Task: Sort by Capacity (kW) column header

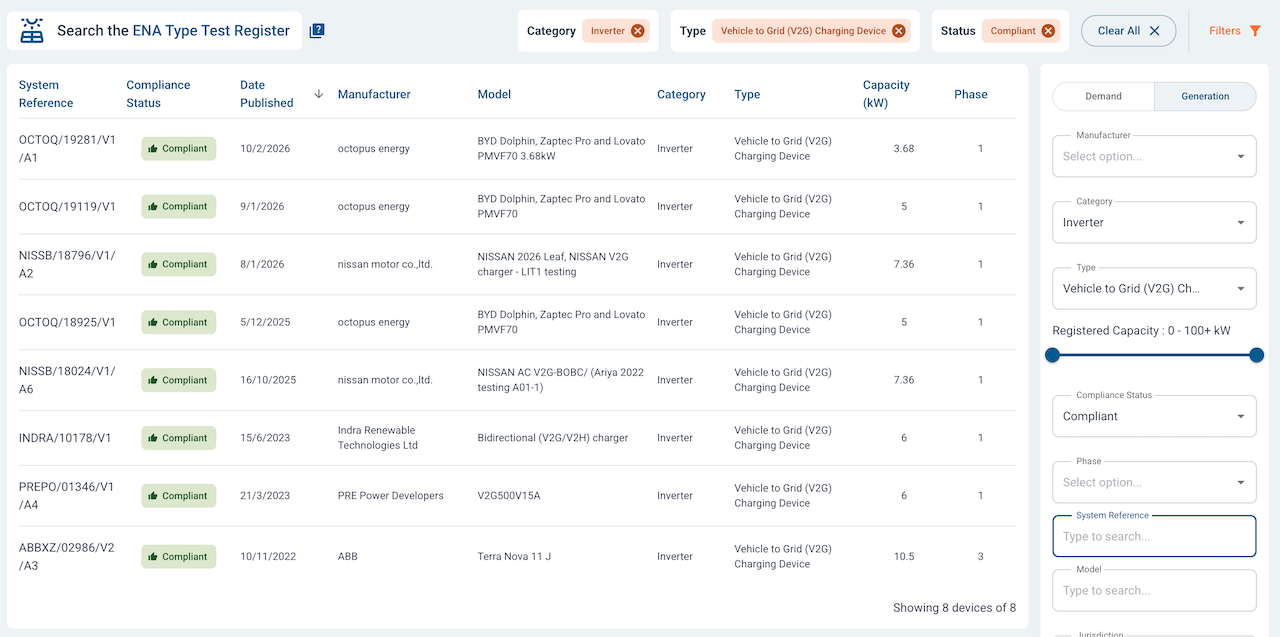Action: point(886,94)
